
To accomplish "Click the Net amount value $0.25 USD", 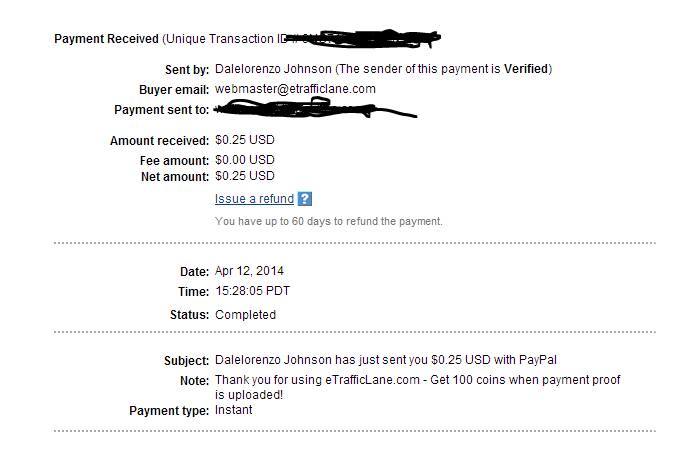I will pyautogui.click(x=245, y=176).
